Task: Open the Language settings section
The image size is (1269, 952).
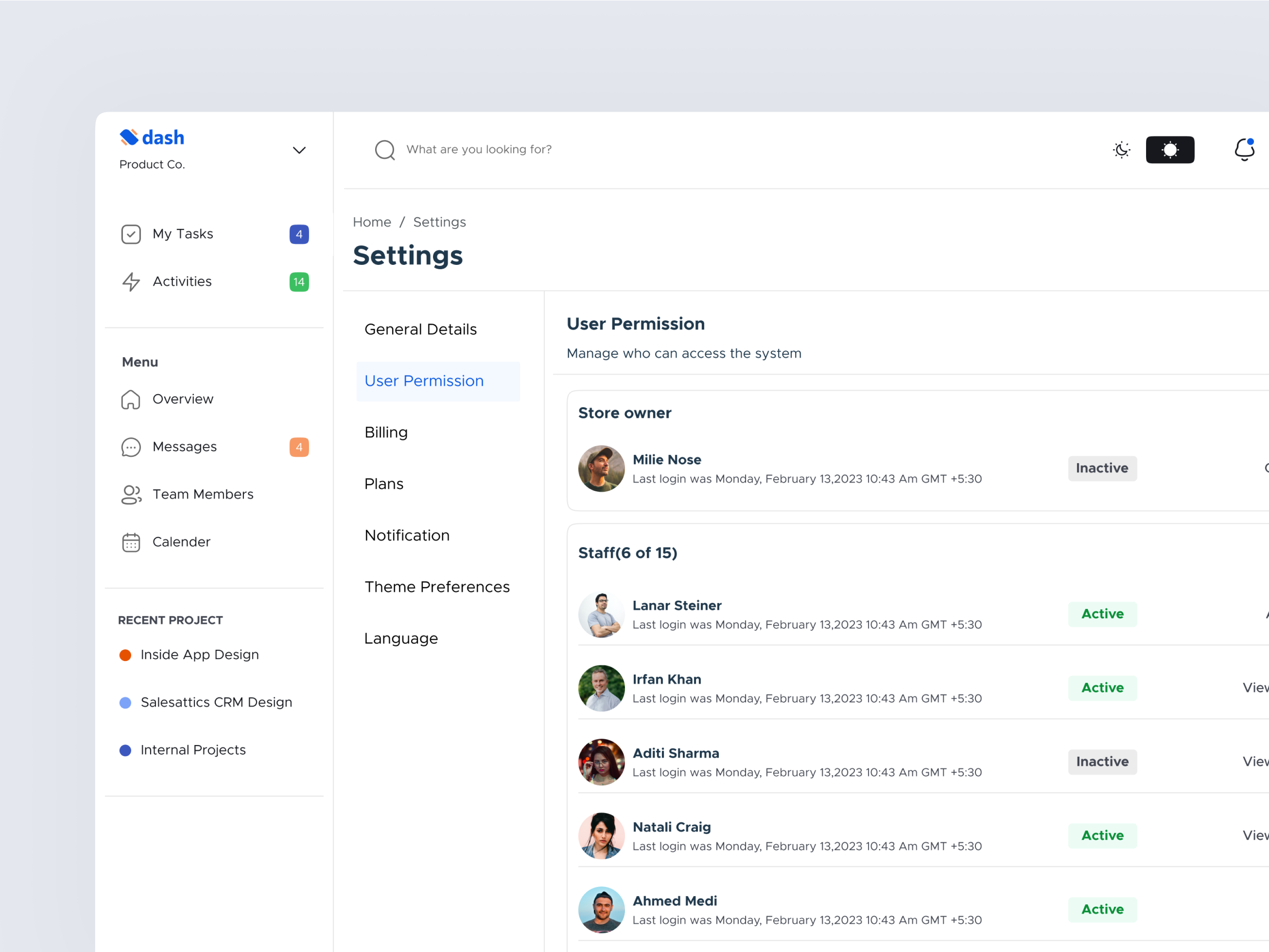Action: click(x=401, y=638)
